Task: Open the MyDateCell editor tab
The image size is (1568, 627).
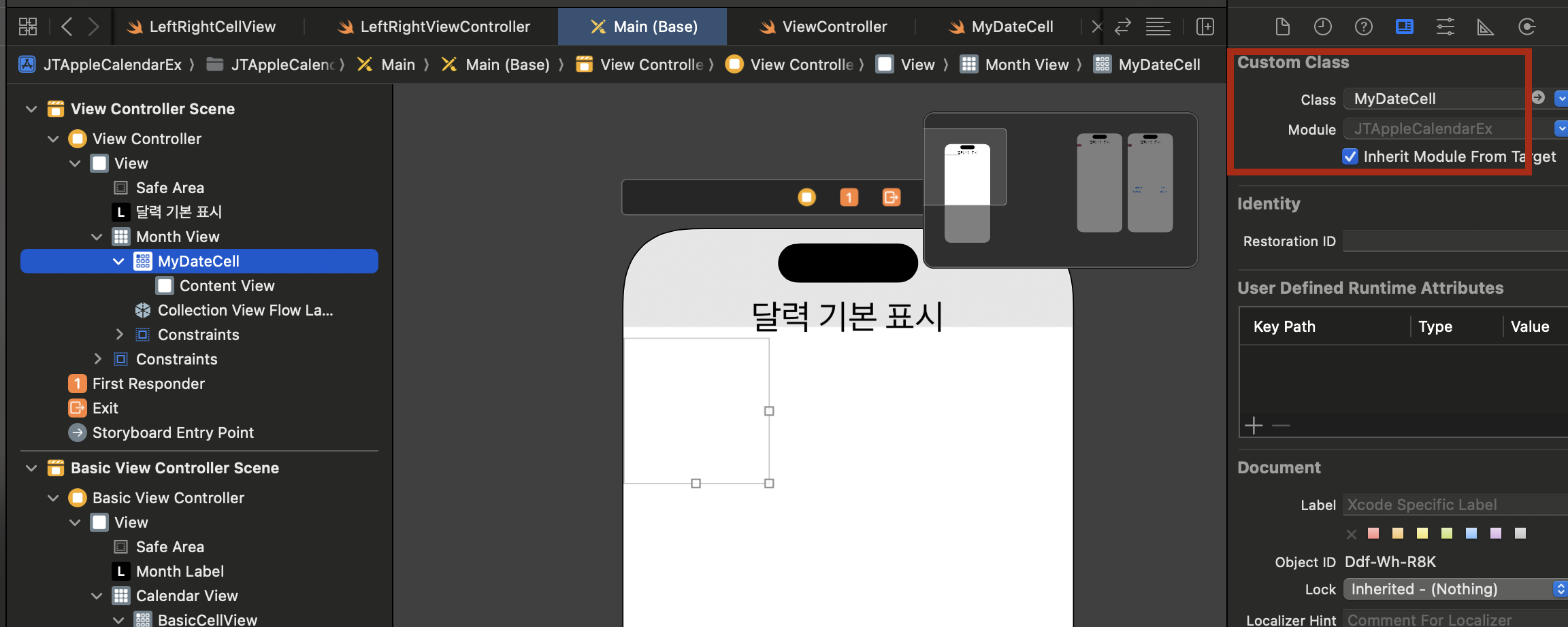Action: [x=1001, y=27]
